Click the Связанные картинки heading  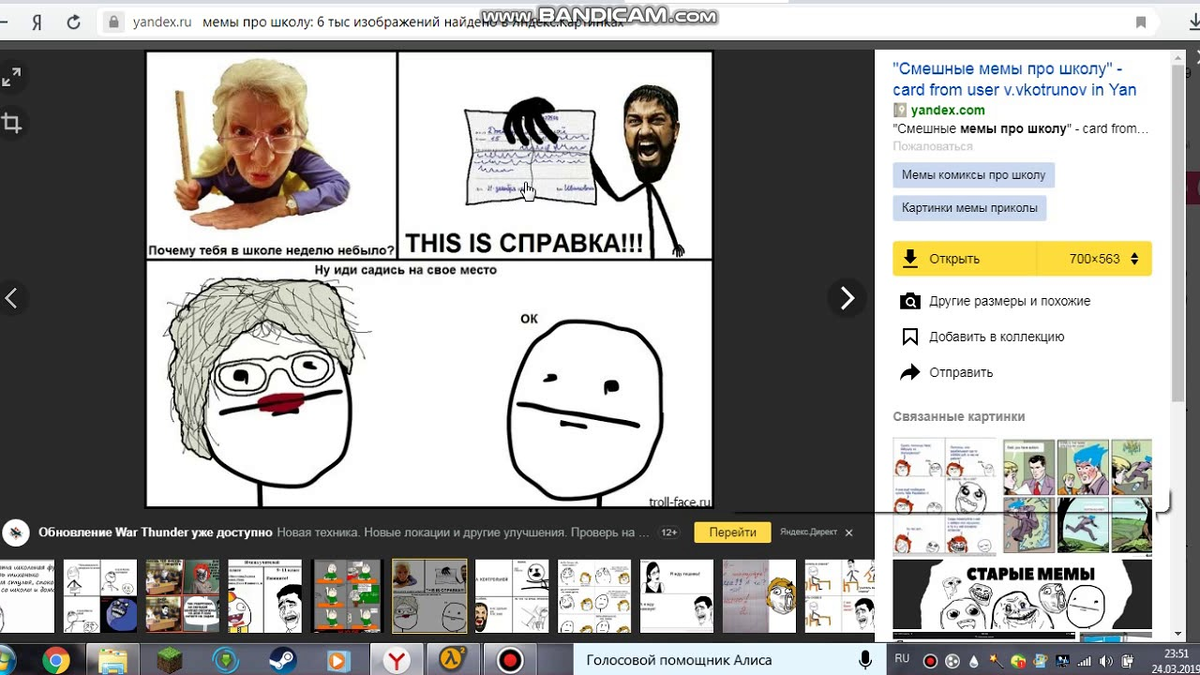(958, 416)
